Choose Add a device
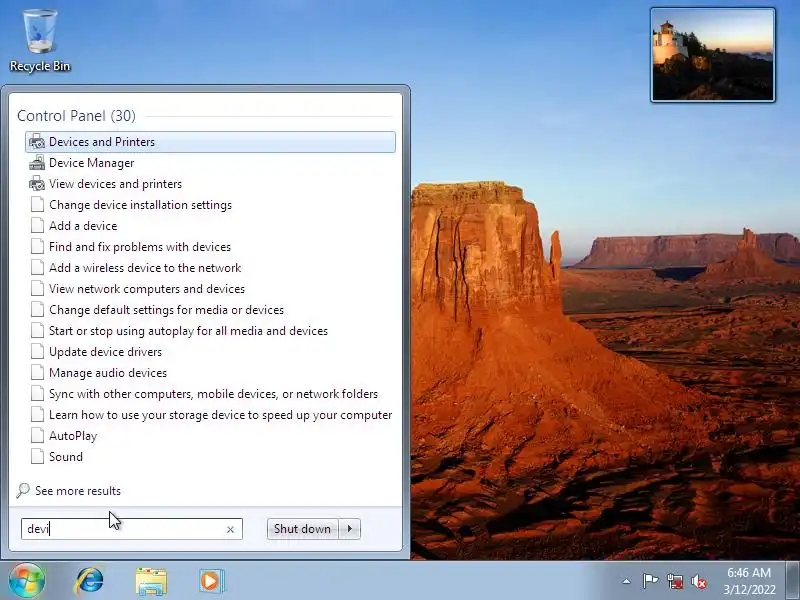 point(210,226)
